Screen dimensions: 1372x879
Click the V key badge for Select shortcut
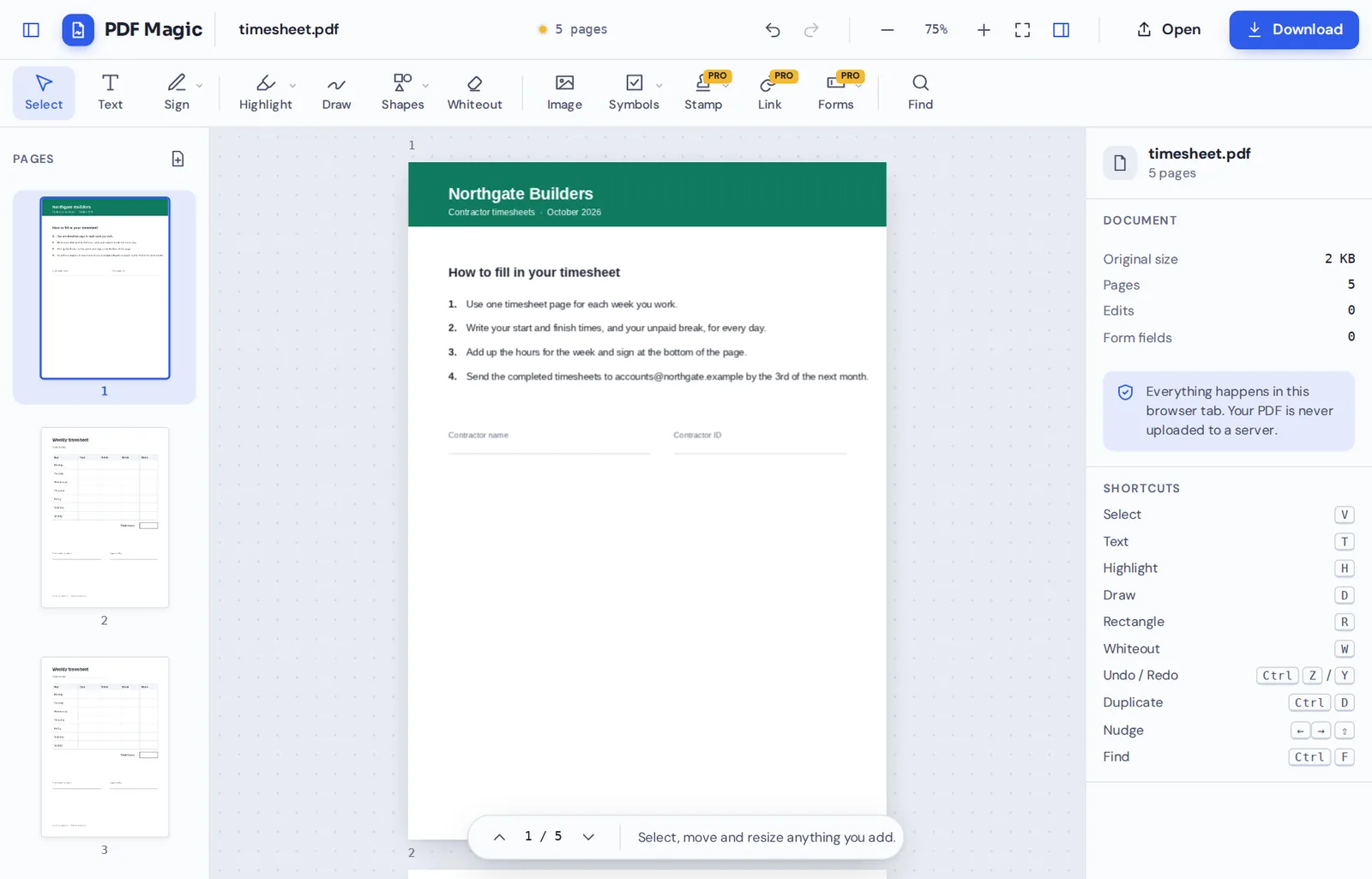(x=1345, y=515)
